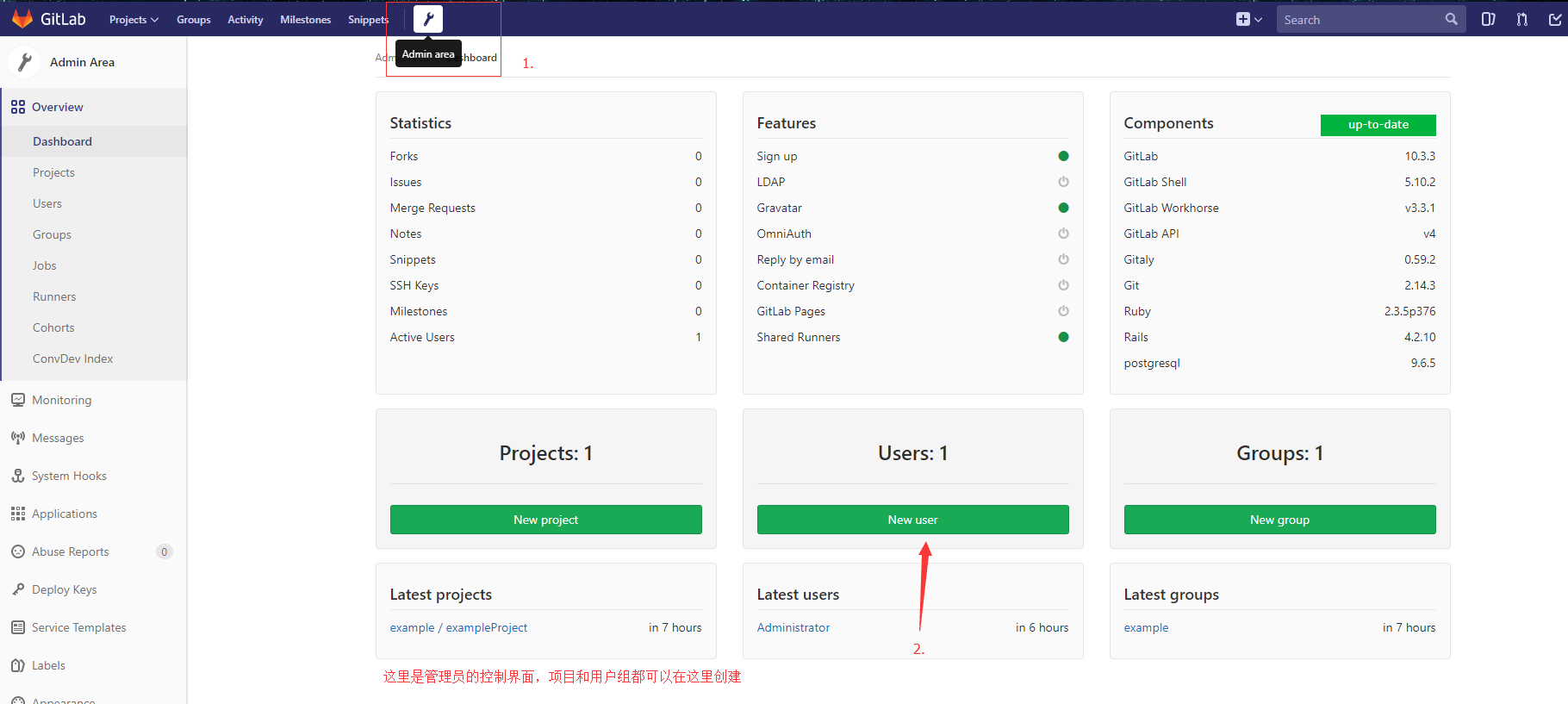The width and height of the screenshot is (1568, 704).
Task: Select ConvDev Index in the sidebar
Action: (93, 358)
